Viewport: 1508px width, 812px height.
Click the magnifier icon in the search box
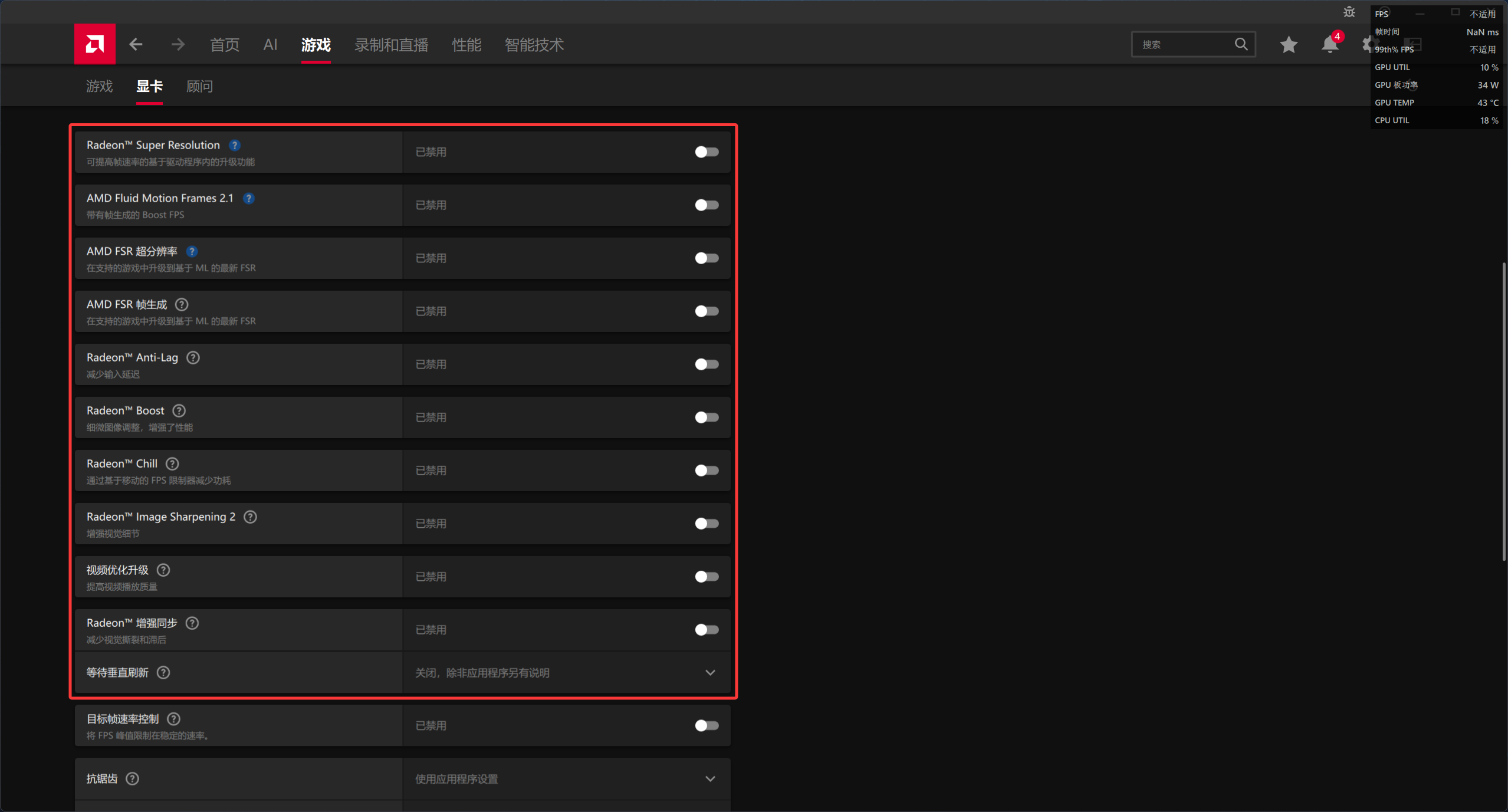pyautogui.click(x=1241, y=44)
